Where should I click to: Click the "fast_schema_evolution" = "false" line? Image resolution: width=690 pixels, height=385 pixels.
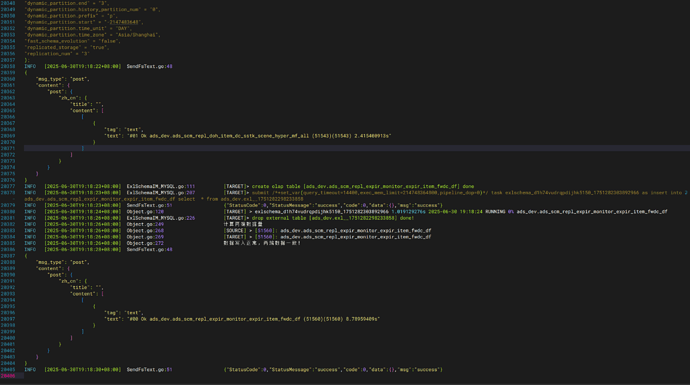point(73,41)
